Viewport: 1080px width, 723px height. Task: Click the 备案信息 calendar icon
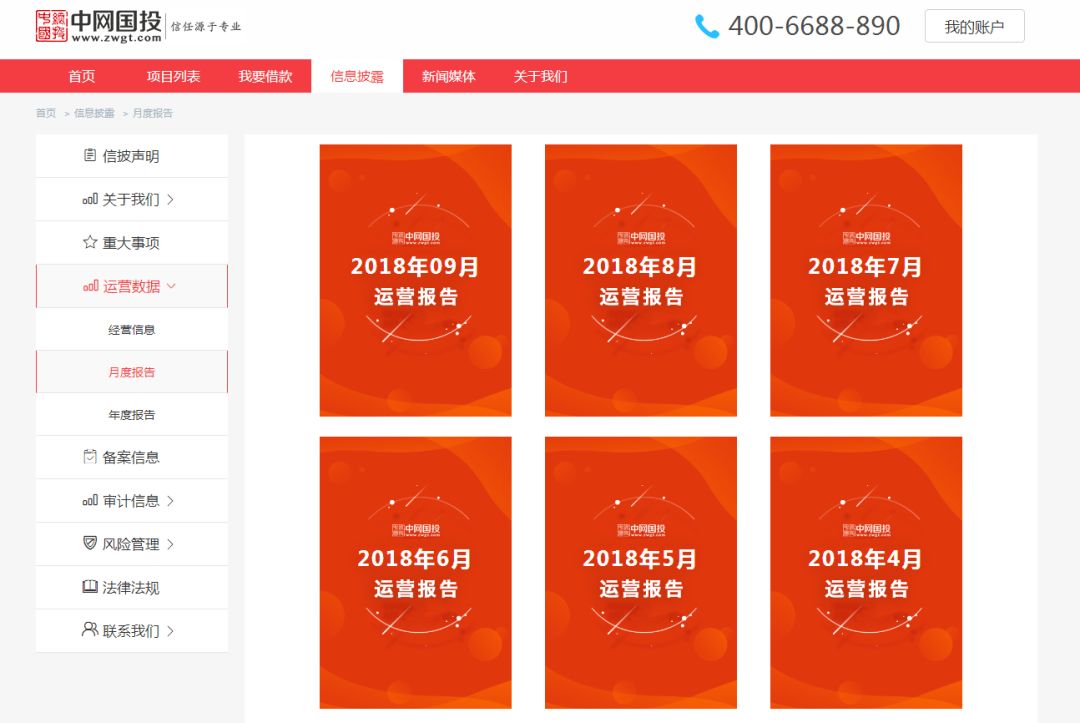point(87,457)
